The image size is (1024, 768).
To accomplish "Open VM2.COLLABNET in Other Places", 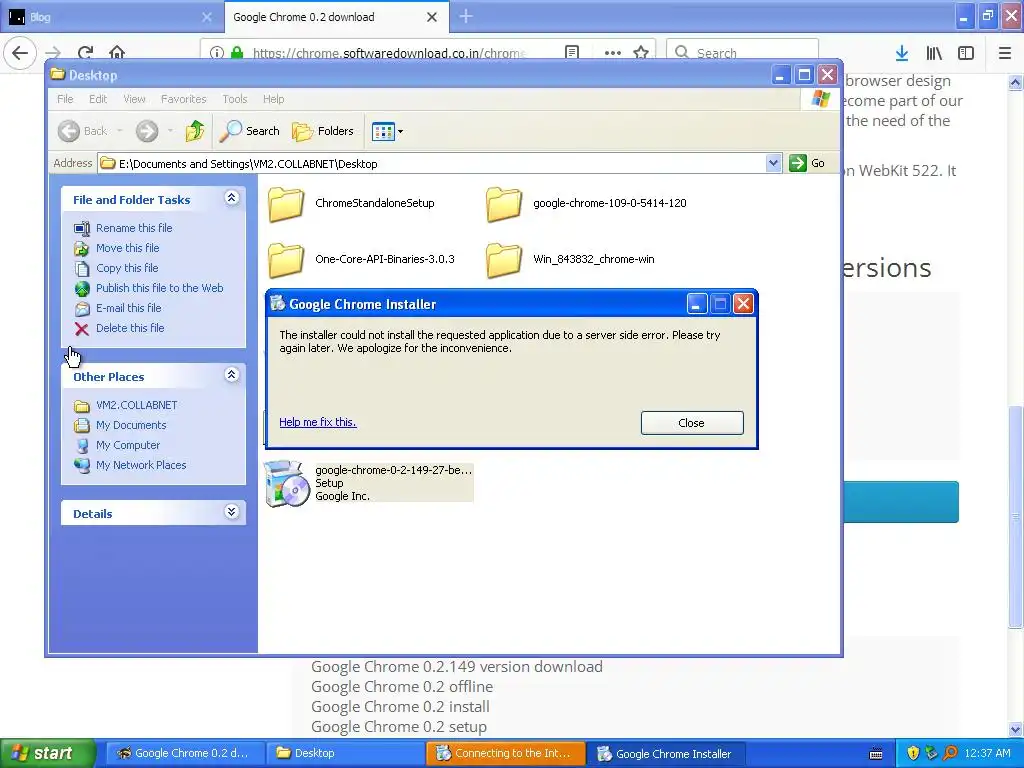I will (x=136, y=405).
